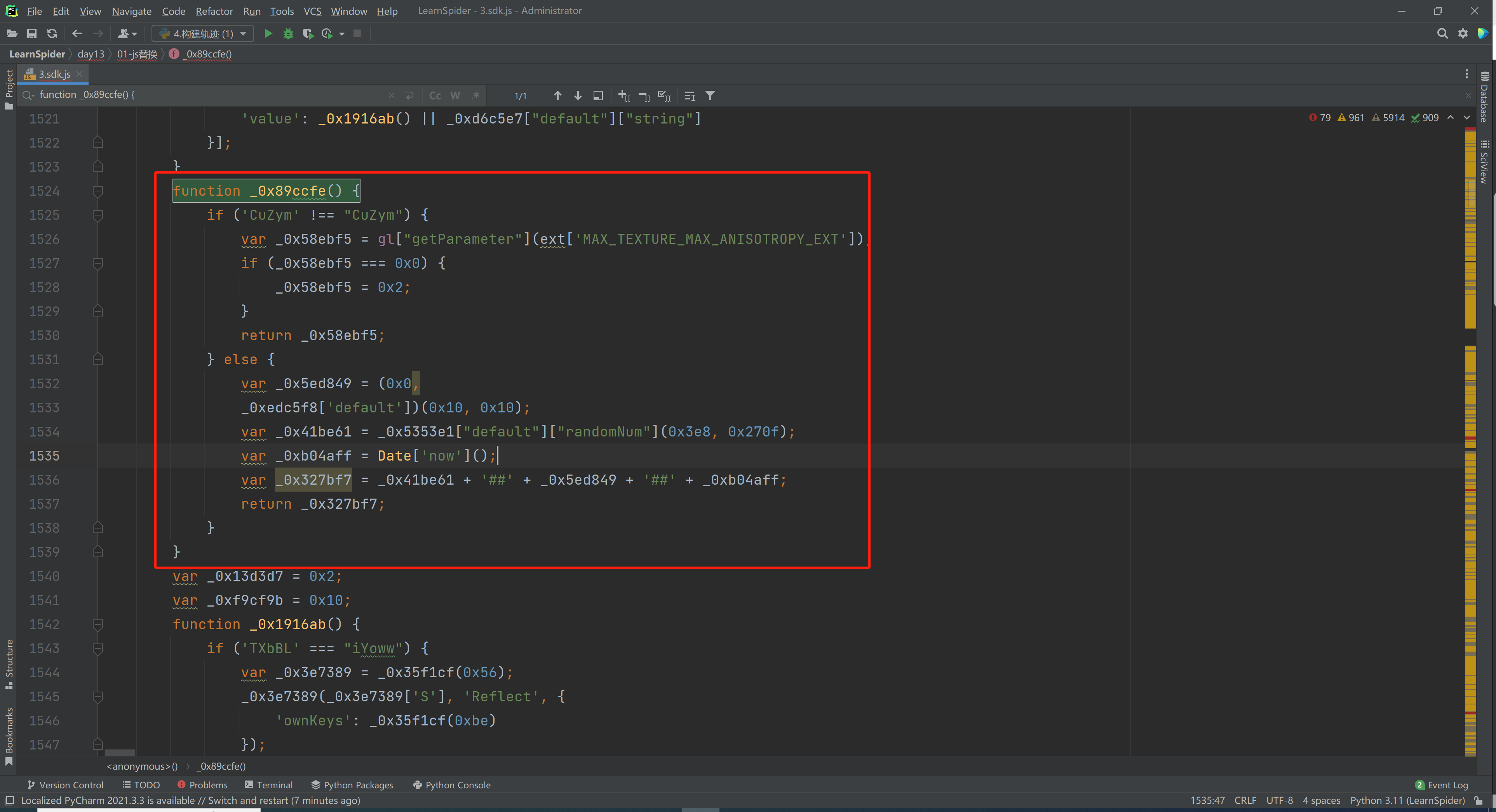Open the Bookmarks tool window

pyautogui.click(x=9, y=736)
